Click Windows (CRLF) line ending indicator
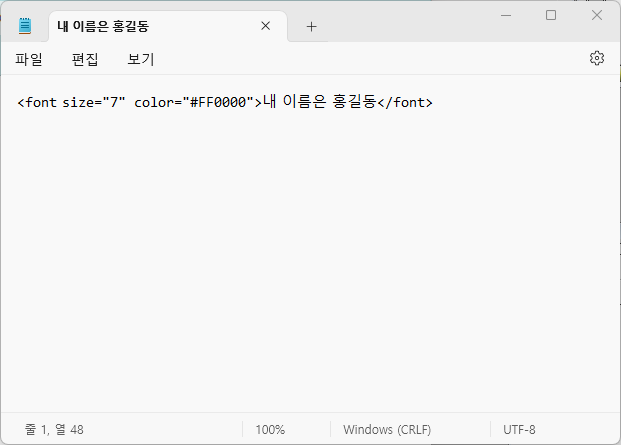 (387, 430)
